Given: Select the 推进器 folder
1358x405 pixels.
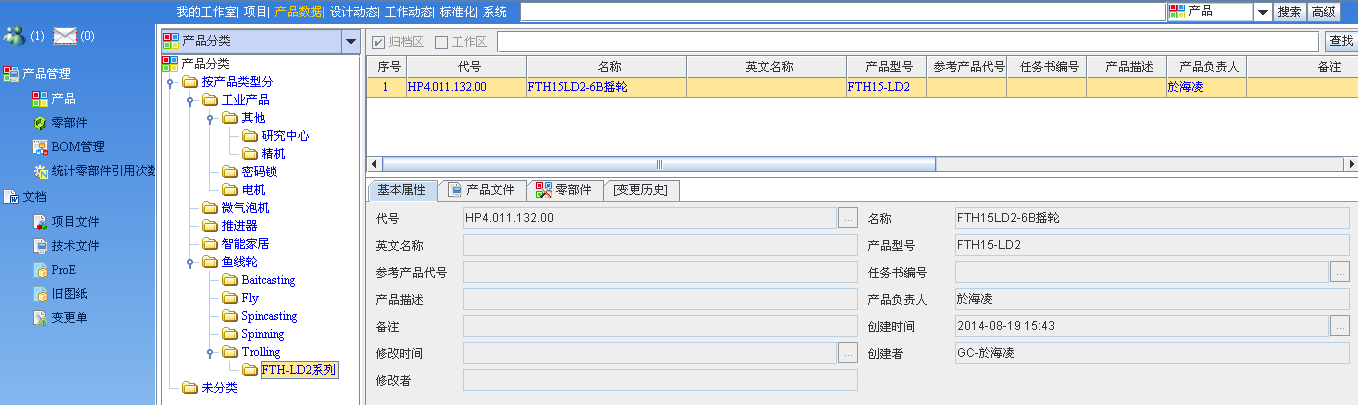Looking at the screenshot, I should click(x=239, y=226).
